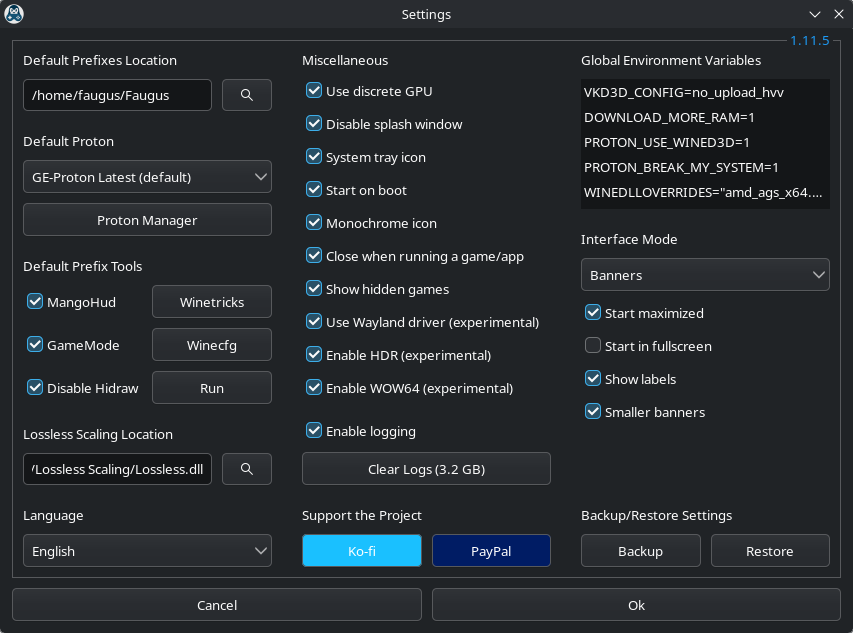Select the PROTON_USE_WINED3D=1 variable entry
This screenshot has width=853, height=633.
pos(667,142)
